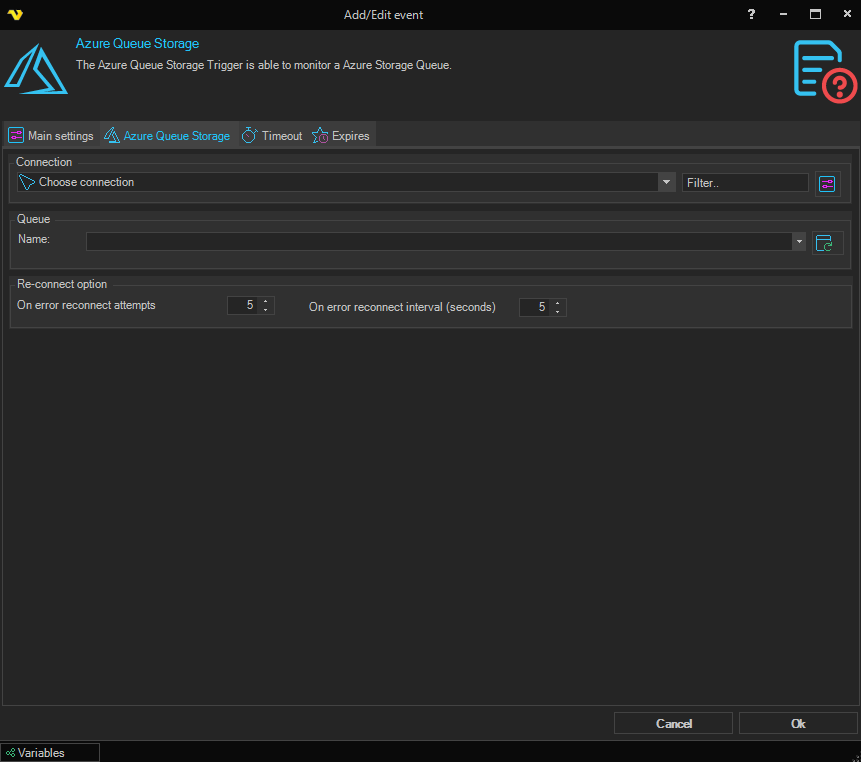Increase the reconnect interval seconds

pyautogui.click(x=558, y=303)
